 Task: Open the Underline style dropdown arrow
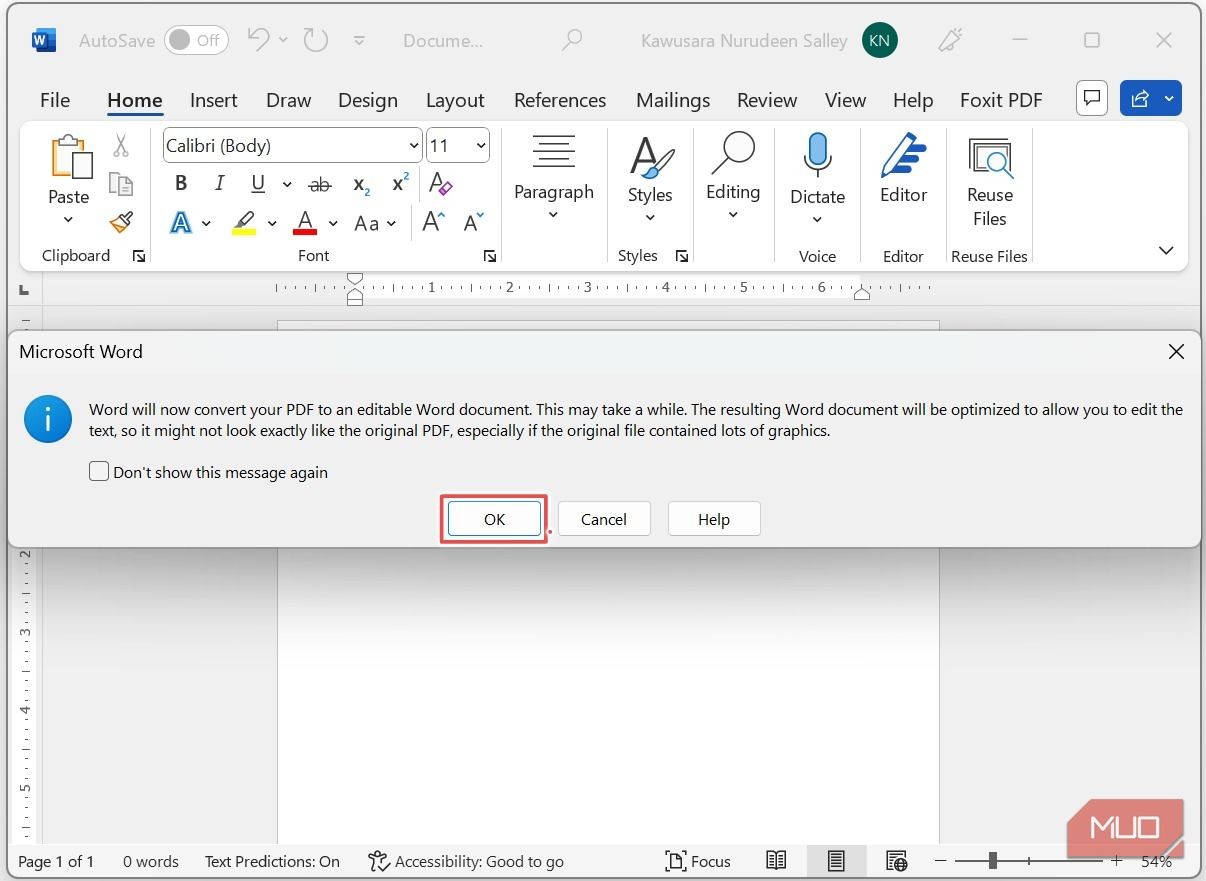[x=286, y=184]
